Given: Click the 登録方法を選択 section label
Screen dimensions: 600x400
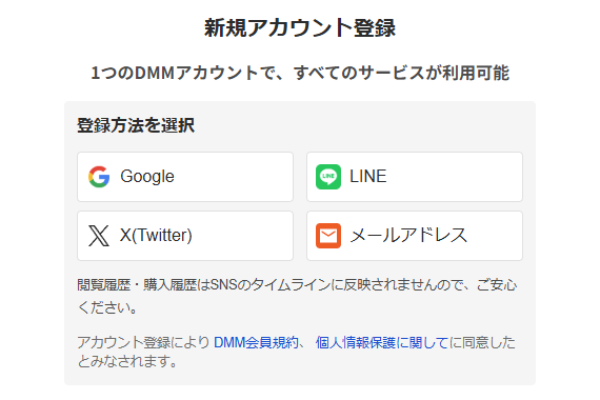Looking at the screenshot, I should click(x=135, y=126).
